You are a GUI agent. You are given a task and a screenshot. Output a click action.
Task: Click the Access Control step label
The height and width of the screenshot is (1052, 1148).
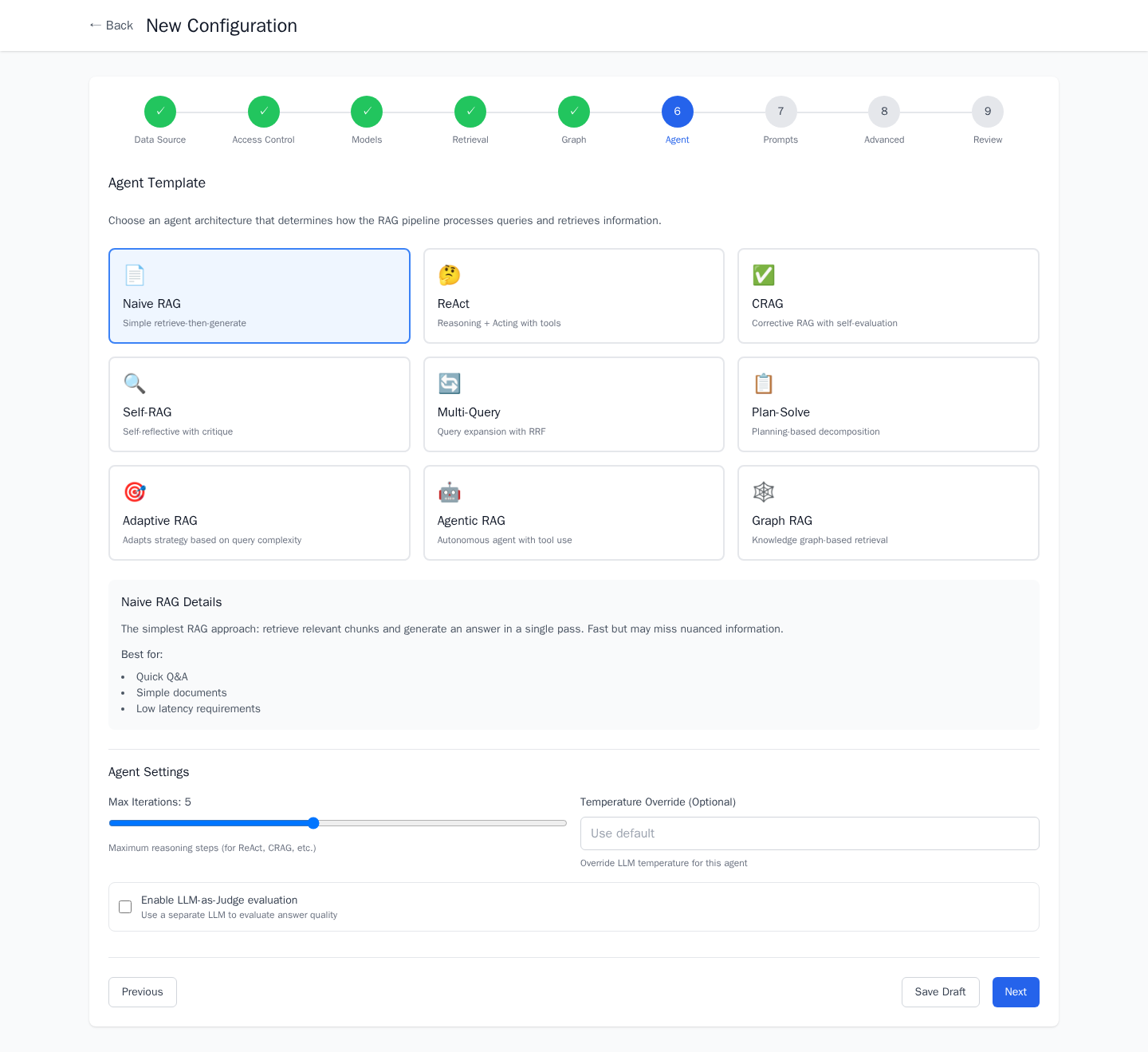click(x=264, y=140)
